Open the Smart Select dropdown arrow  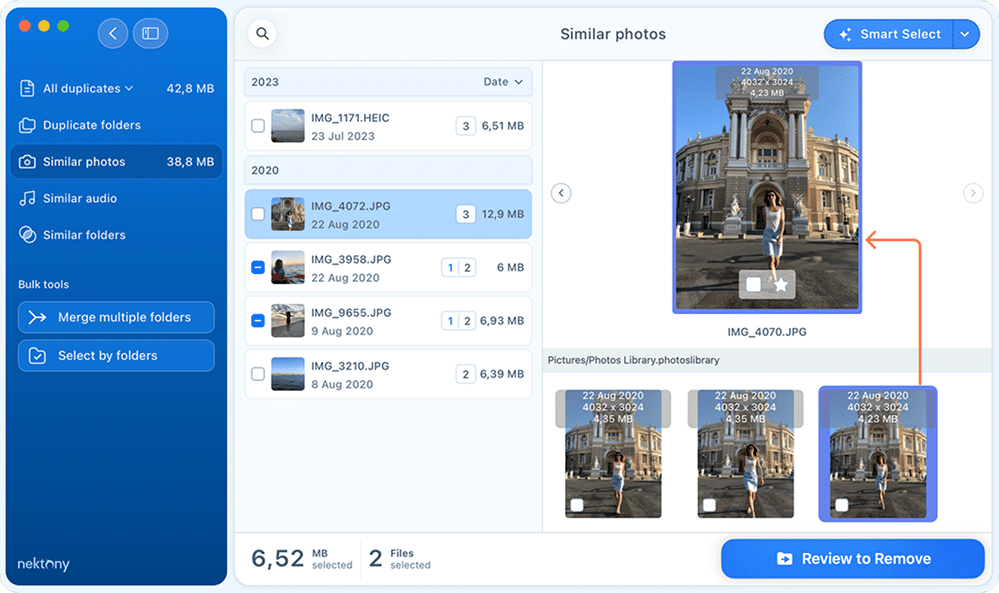click(x=965, y=34)
